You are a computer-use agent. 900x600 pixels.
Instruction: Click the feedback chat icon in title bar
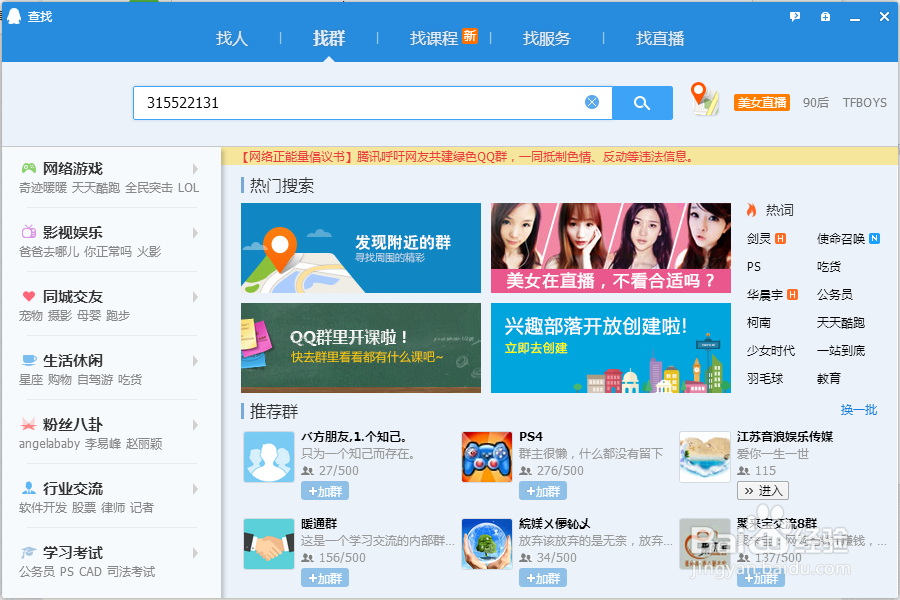[795, 17]
